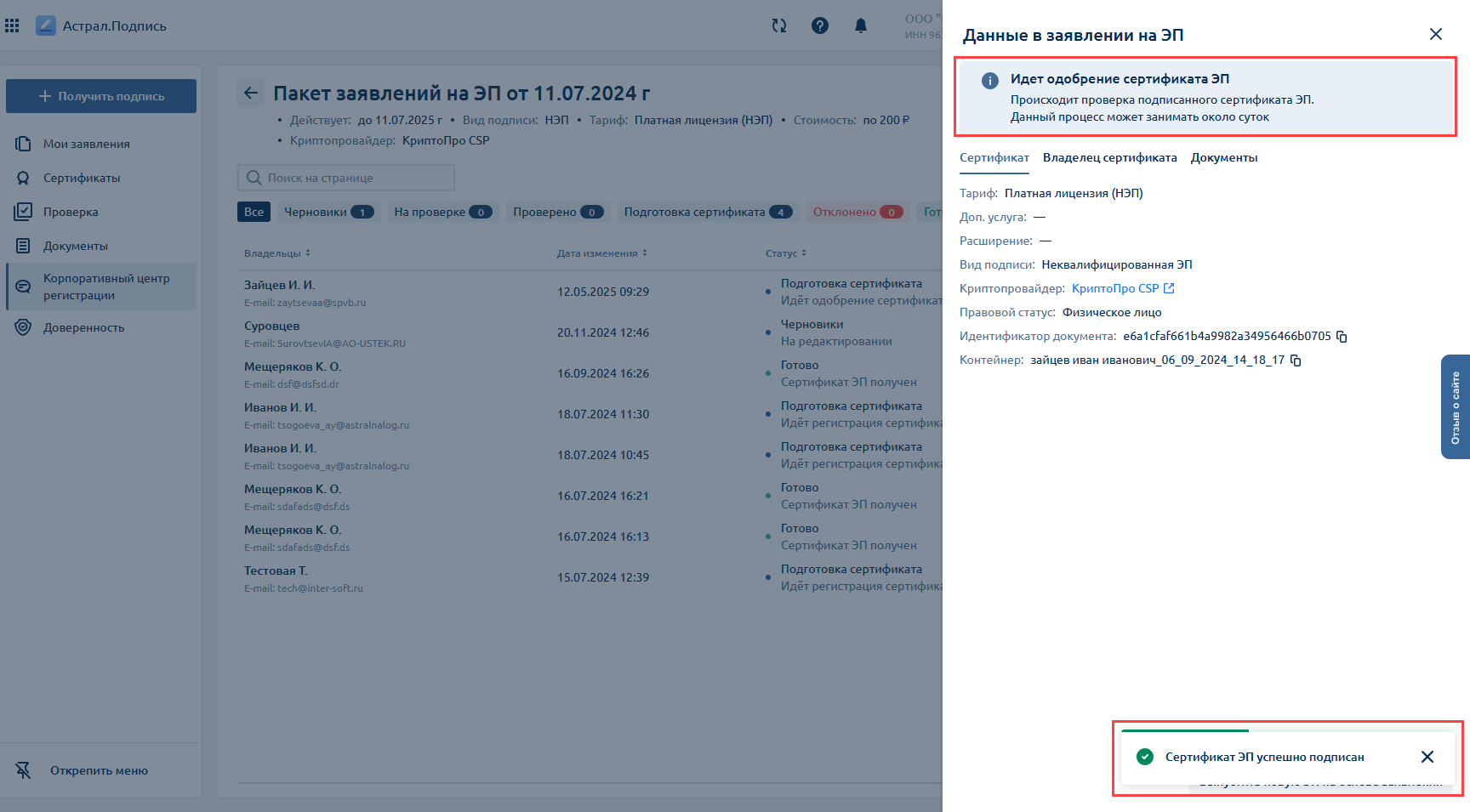Open the apps grid launcher icon
Image resolution: width=1470 pixels, height=812 pixels.
click(12, 26)
